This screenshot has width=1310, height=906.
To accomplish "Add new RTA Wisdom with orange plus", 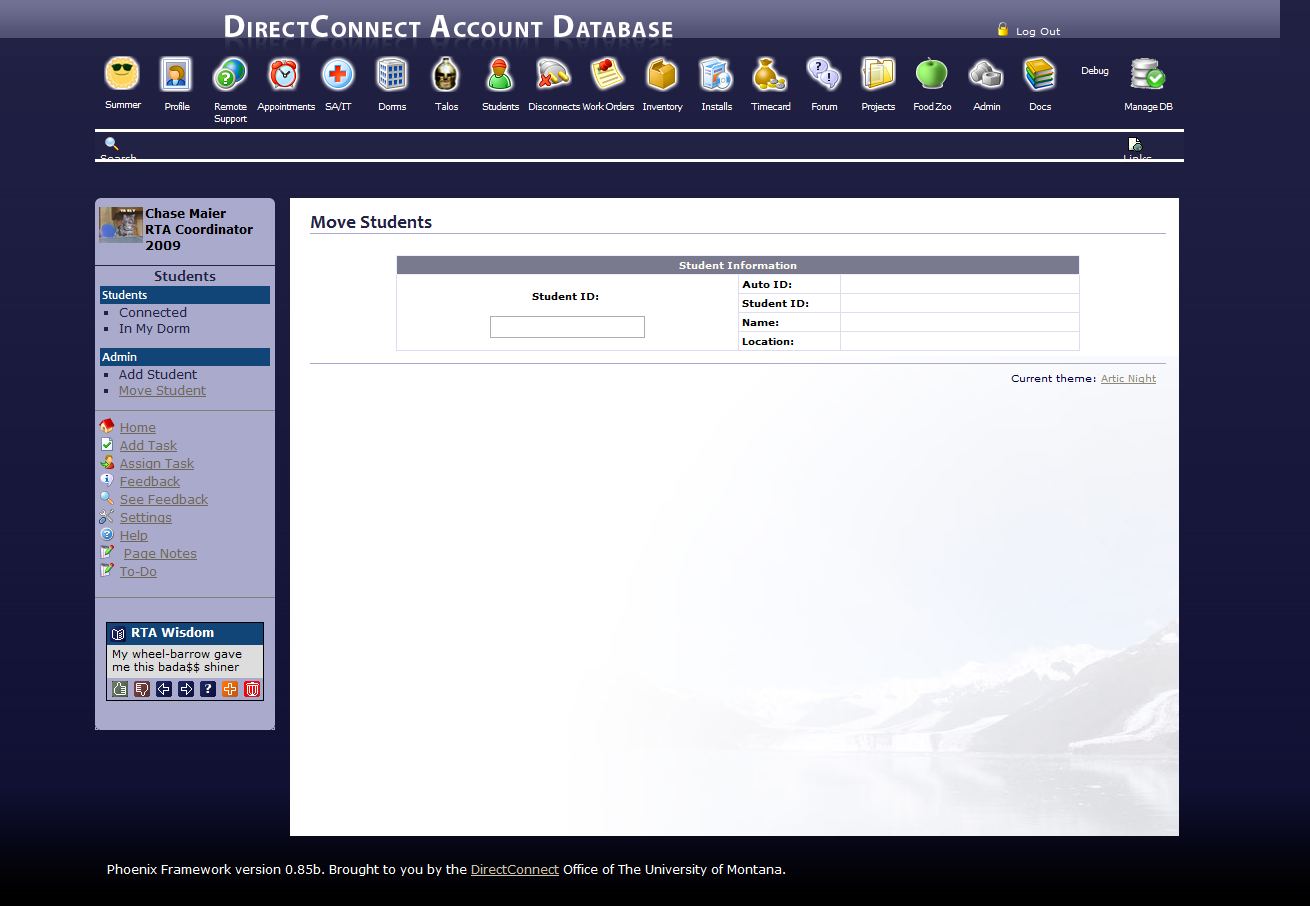I will [x=230, y=689].
